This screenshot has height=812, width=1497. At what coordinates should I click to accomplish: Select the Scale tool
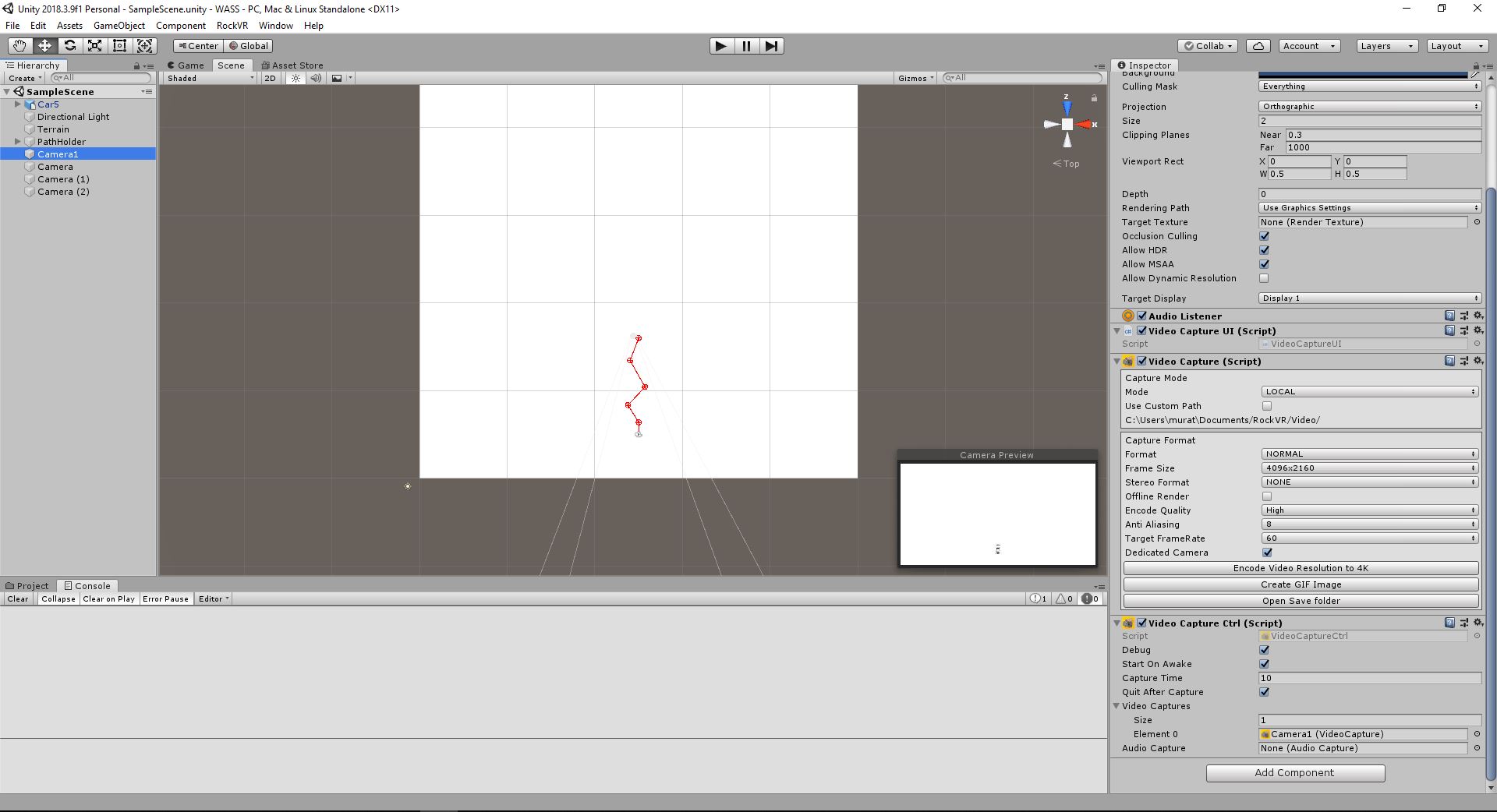[x=94, y=46]
